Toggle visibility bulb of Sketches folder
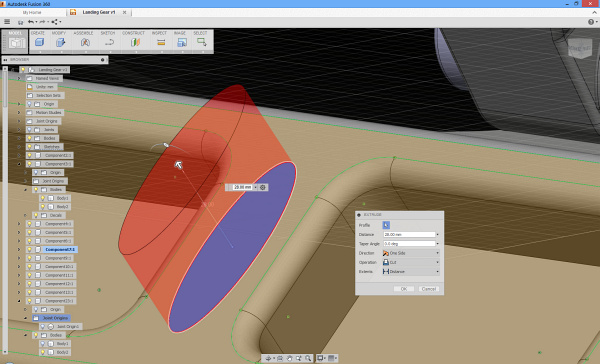This screenshot has height=364, width=600. click(x=29, y=147)
